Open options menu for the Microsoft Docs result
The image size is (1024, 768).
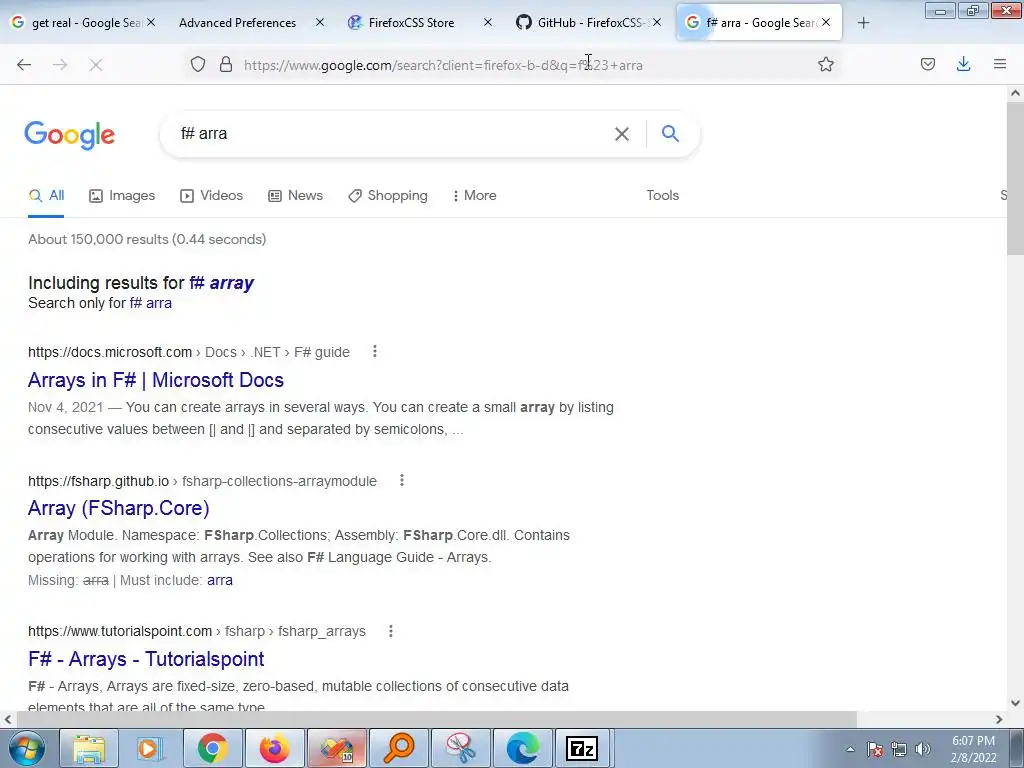click(375, 351)
